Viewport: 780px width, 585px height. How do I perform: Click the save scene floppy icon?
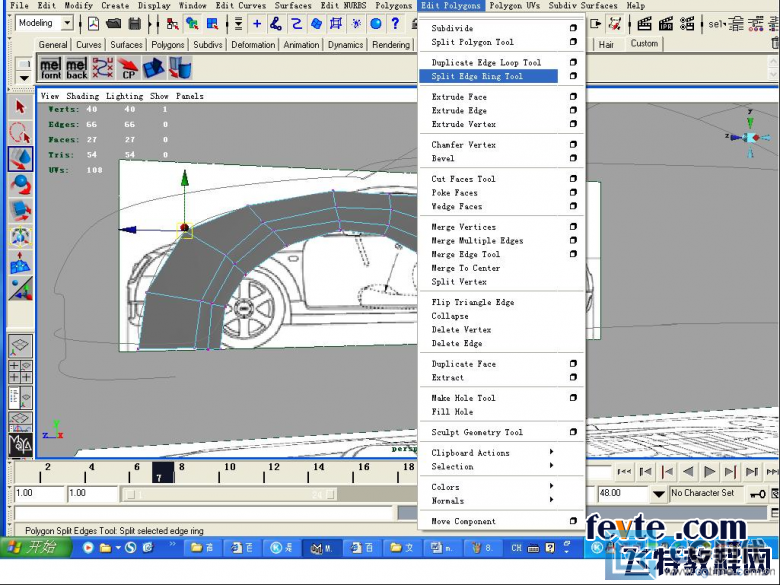pyautogui.click(x=135, y=23)
